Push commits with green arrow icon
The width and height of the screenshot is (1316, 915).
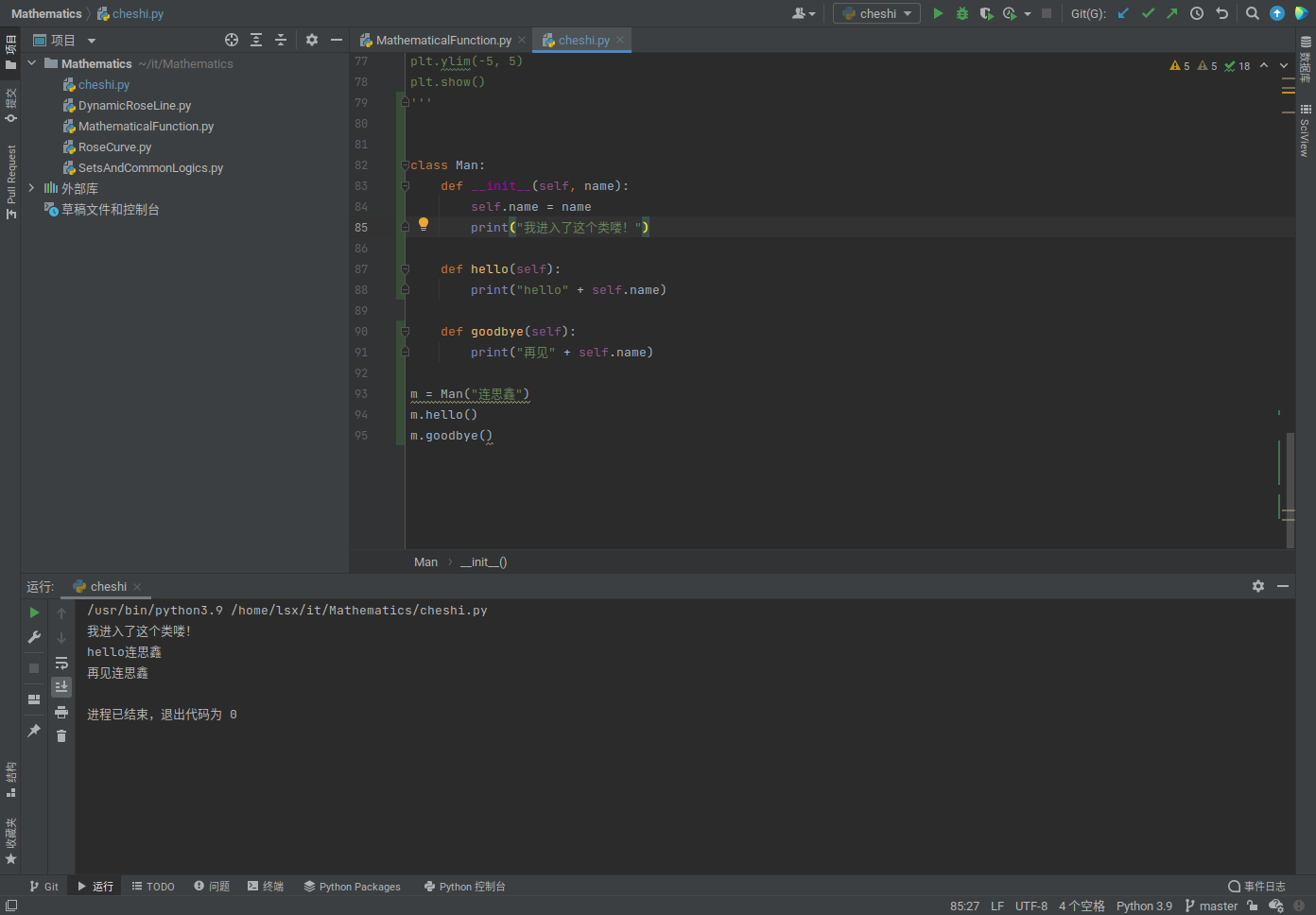point(1172,13)
